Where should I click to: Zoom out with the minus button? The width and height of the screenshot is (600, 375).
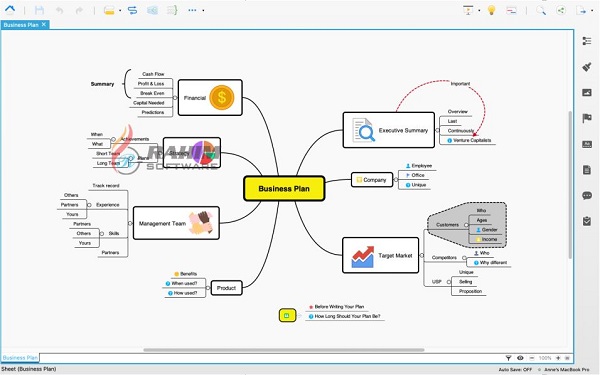[x=532, y=358]
